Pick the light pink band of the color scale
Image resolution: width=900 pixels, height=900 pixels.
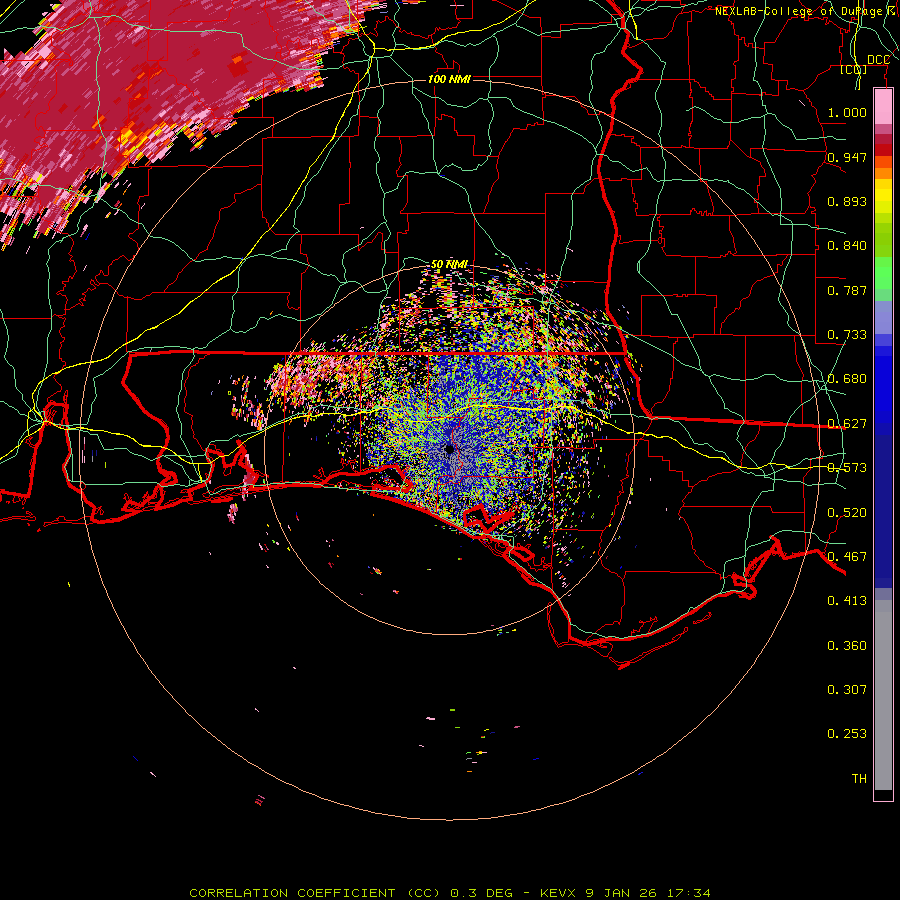(x=883, y=106)
